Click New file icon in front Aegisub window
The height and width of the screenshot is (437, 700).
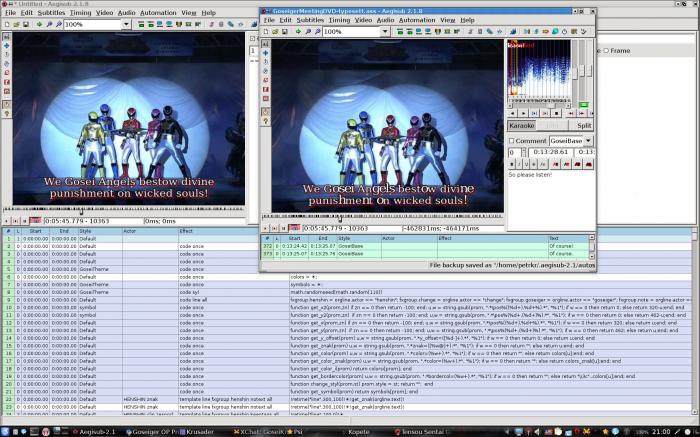266,32
